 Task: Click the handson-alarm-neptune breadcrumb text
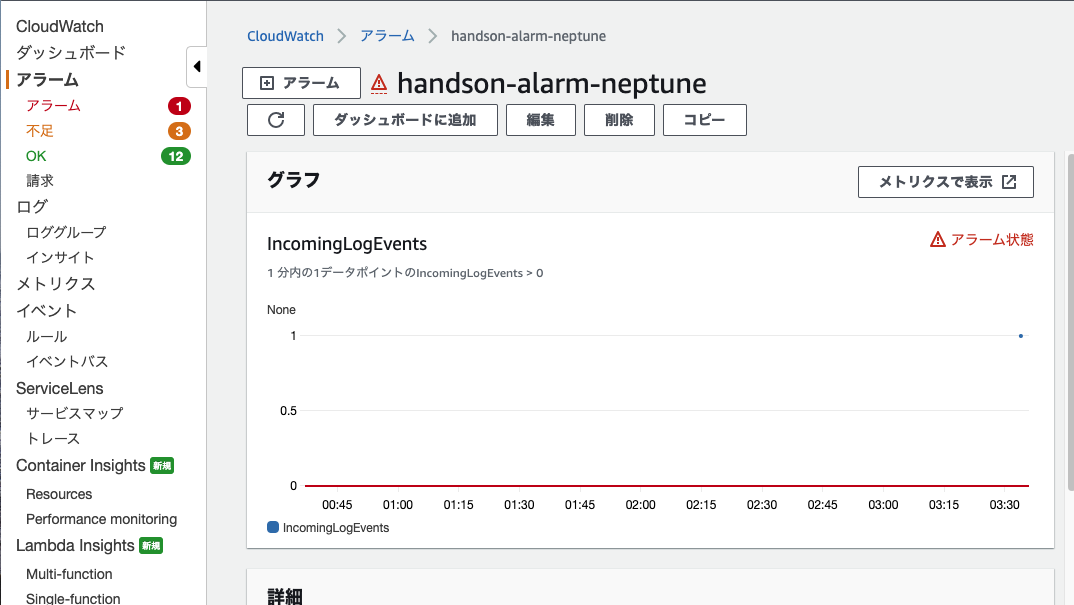coord(528,36)
